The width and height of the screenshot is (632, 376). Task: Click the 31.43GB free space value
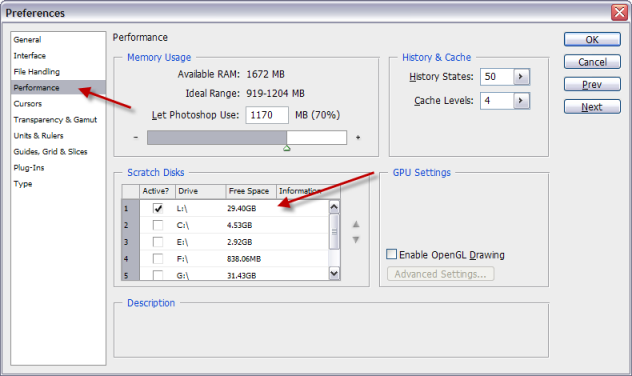pyautogui.click(x=241, y=276)
